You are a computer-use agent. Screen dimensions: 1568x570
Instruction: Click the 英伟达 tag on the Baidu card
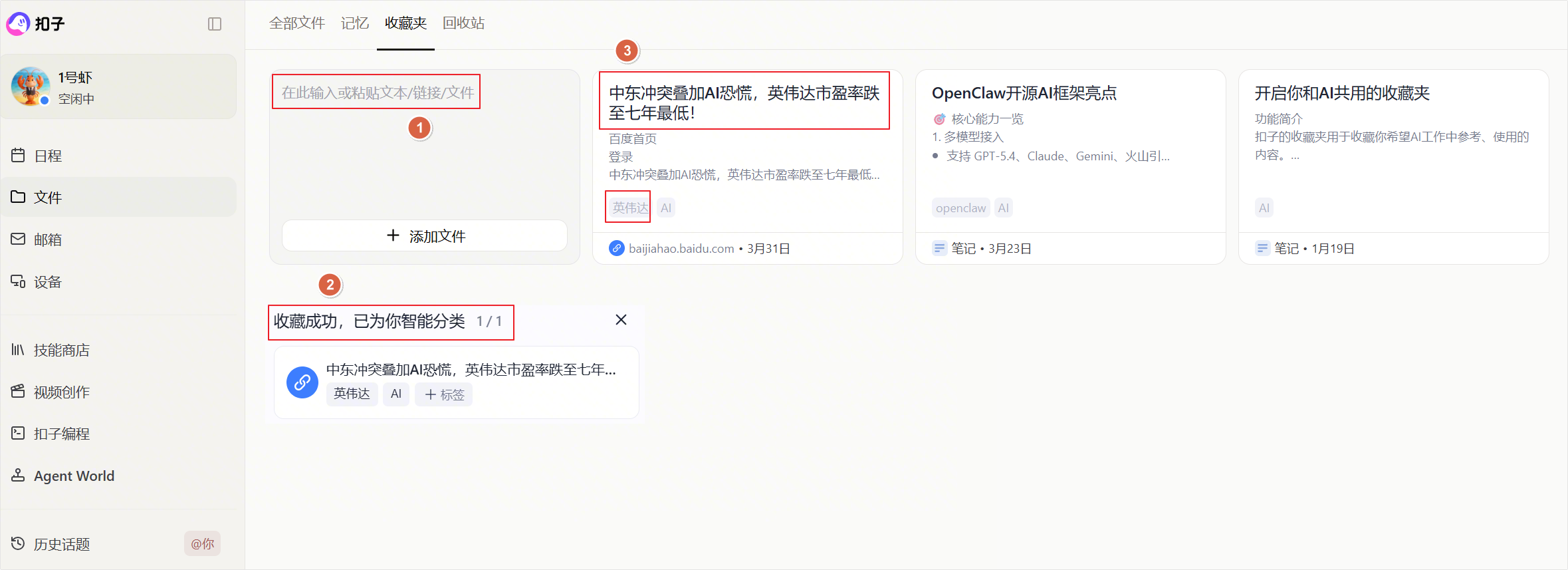click(630, 208)
